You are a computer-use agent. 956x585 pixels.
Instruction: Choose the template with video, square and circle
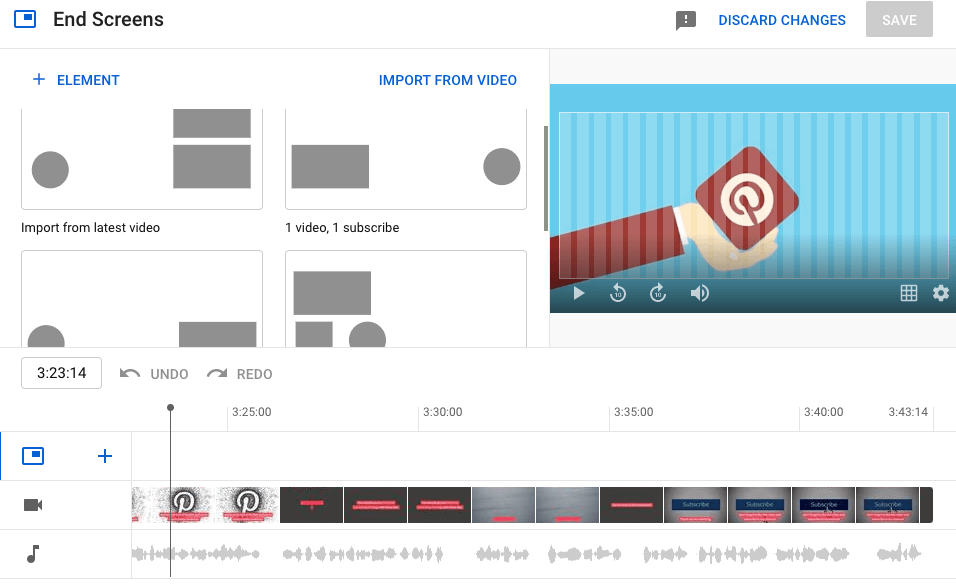405,298
